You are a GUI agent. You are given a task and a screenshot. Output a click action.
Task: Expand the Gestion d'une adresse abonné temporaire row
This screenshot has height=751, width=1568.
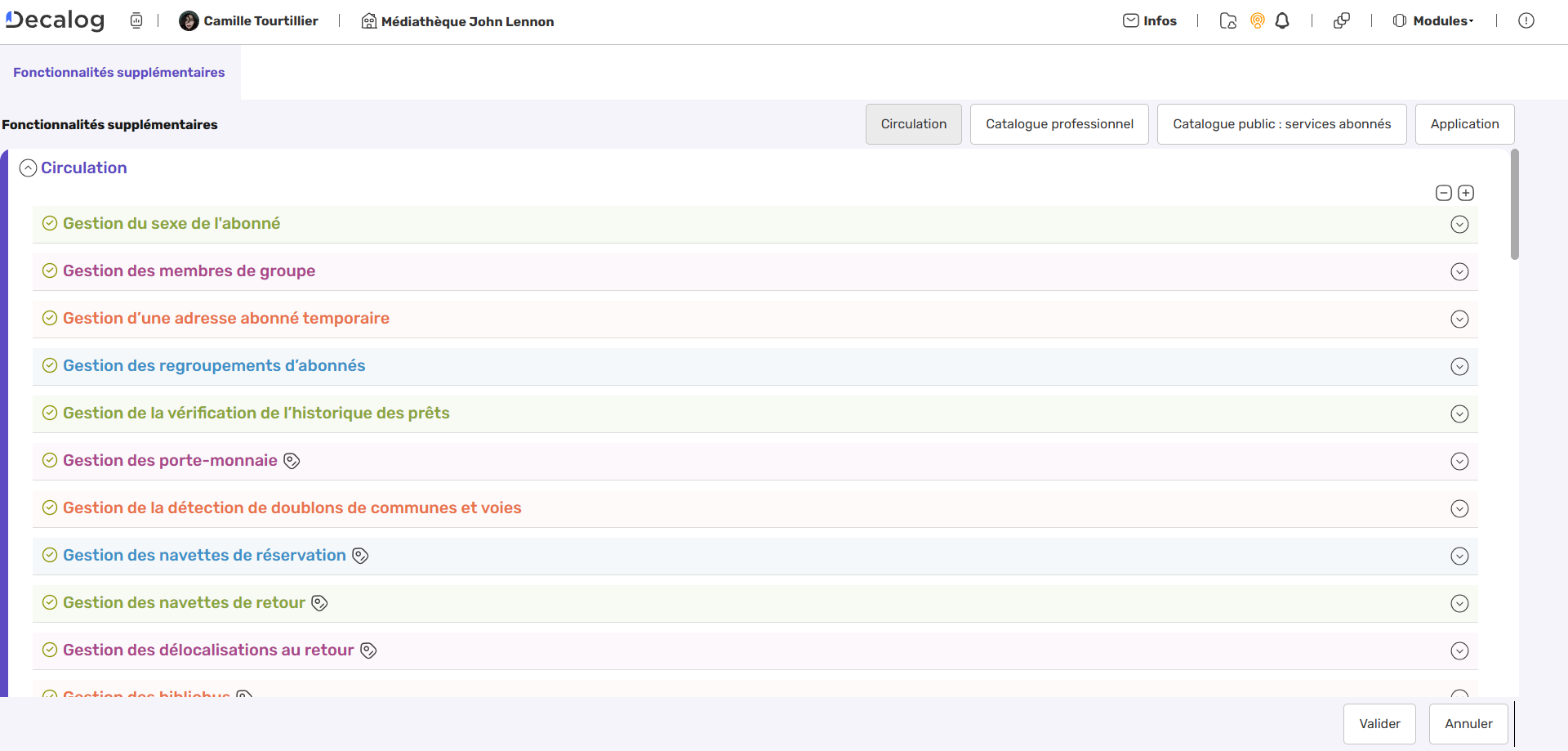[x=1459, y=320]
